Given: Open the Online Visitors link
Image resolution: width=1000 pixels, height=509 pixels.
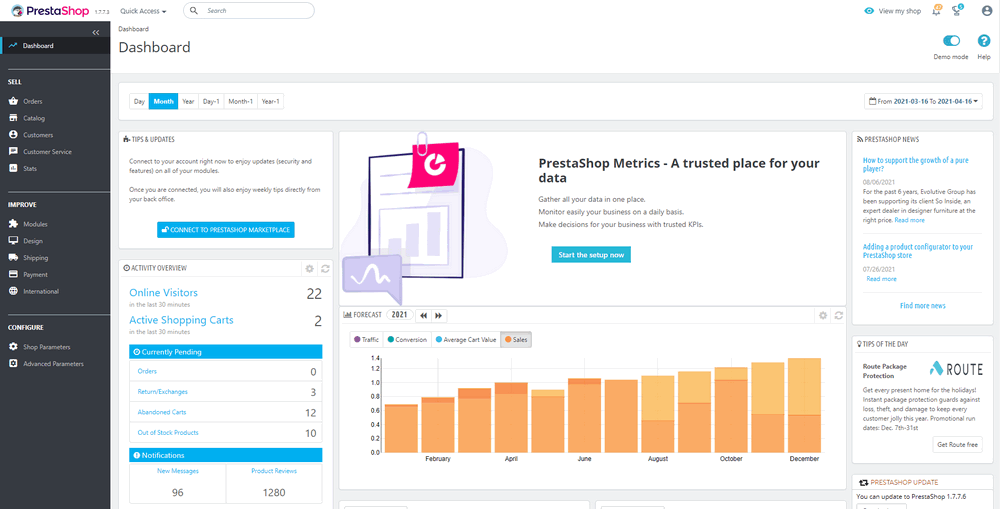Looking at the screenshot, I should [x=163, y=293].
